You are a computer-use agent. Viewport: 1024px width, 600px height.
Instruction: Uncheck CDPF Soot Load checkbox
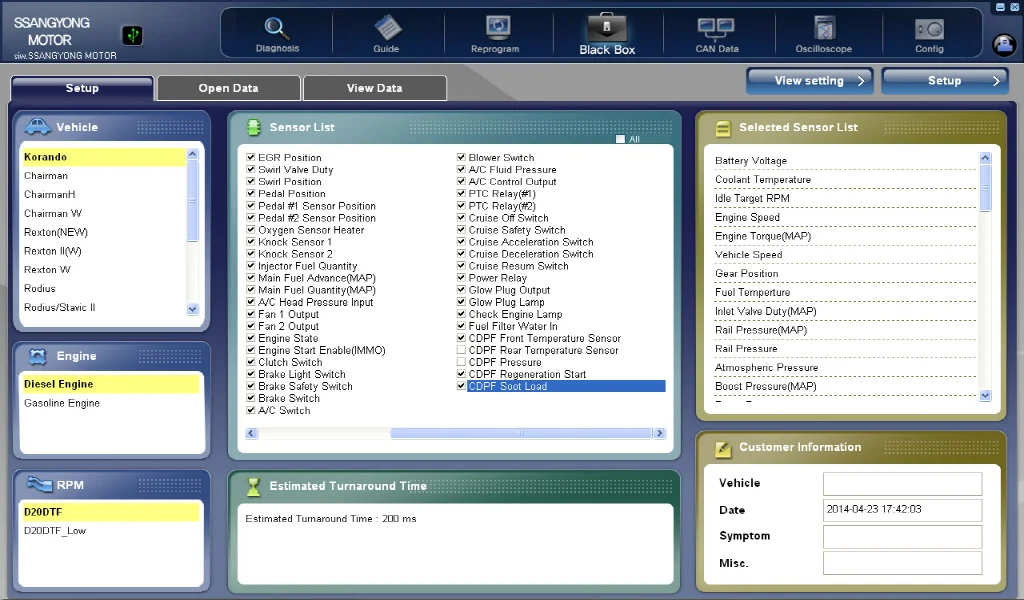click(x=461, y=386)
